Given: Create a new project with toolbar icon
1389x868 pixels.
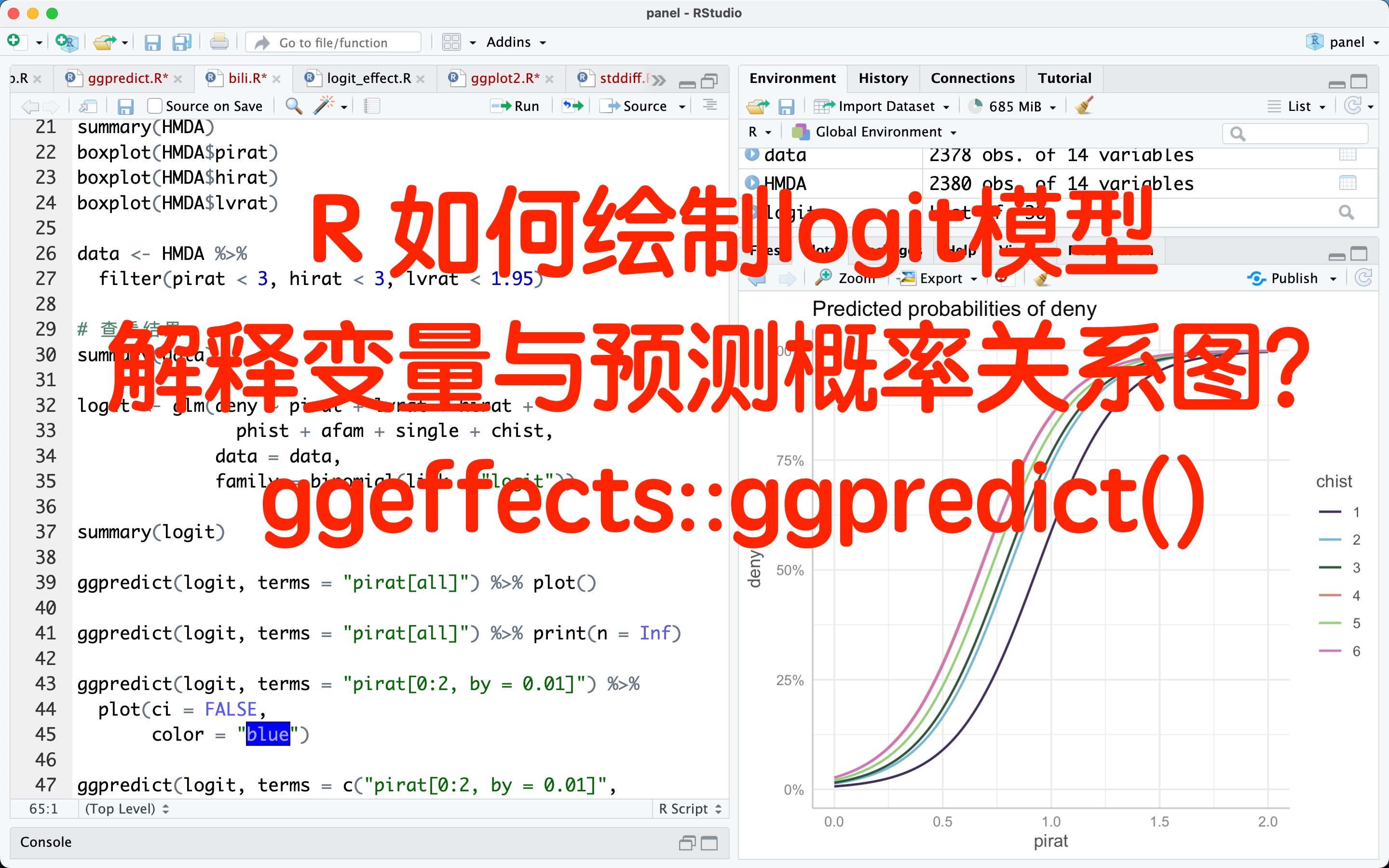Looking at the screenshot, I should (x=67, y=42).
